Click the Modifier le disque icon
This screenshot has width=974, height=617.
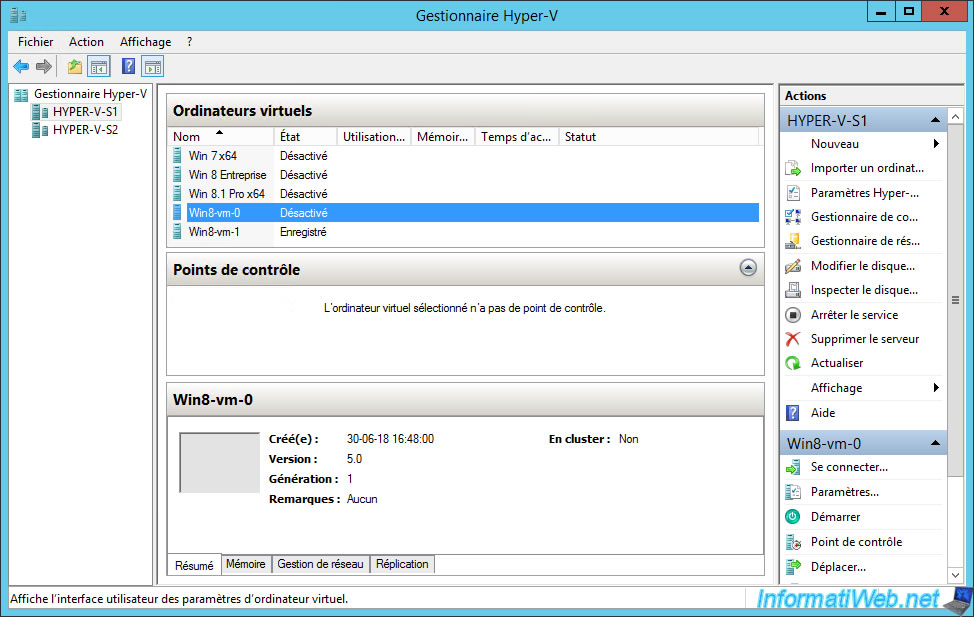[793, 266]
